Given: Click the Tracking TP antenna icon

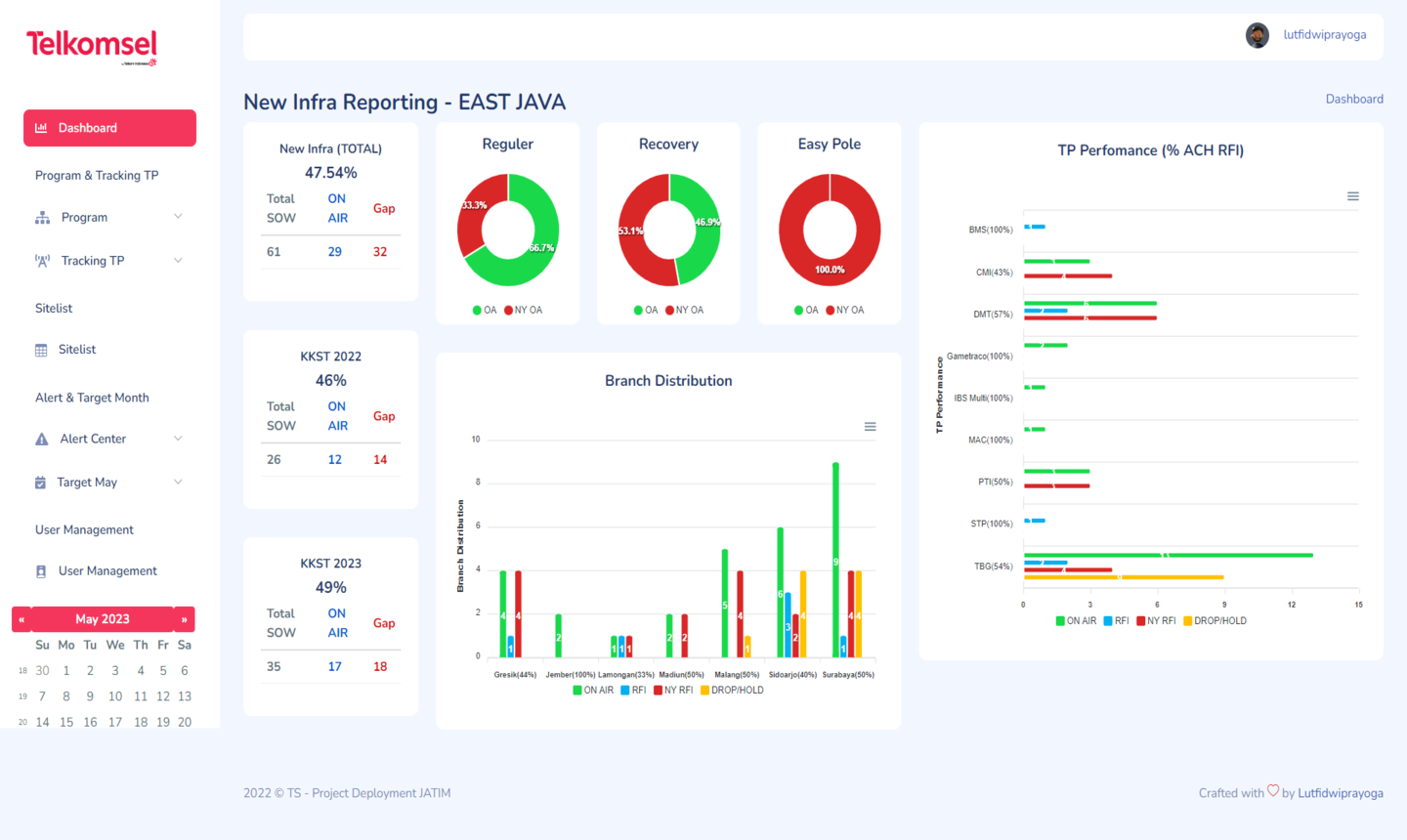Looking at the screenshot, I should click(42, 261).
